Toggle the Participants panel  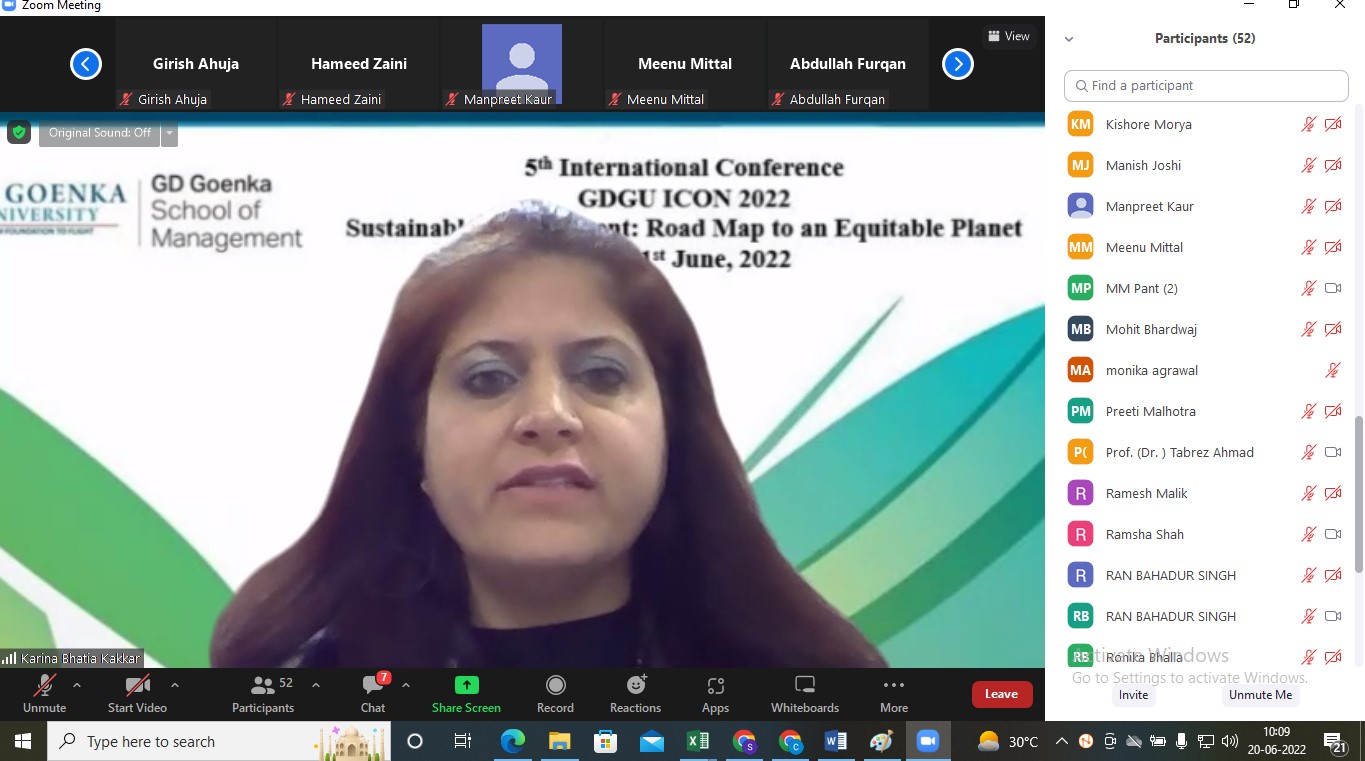point(263,693)
